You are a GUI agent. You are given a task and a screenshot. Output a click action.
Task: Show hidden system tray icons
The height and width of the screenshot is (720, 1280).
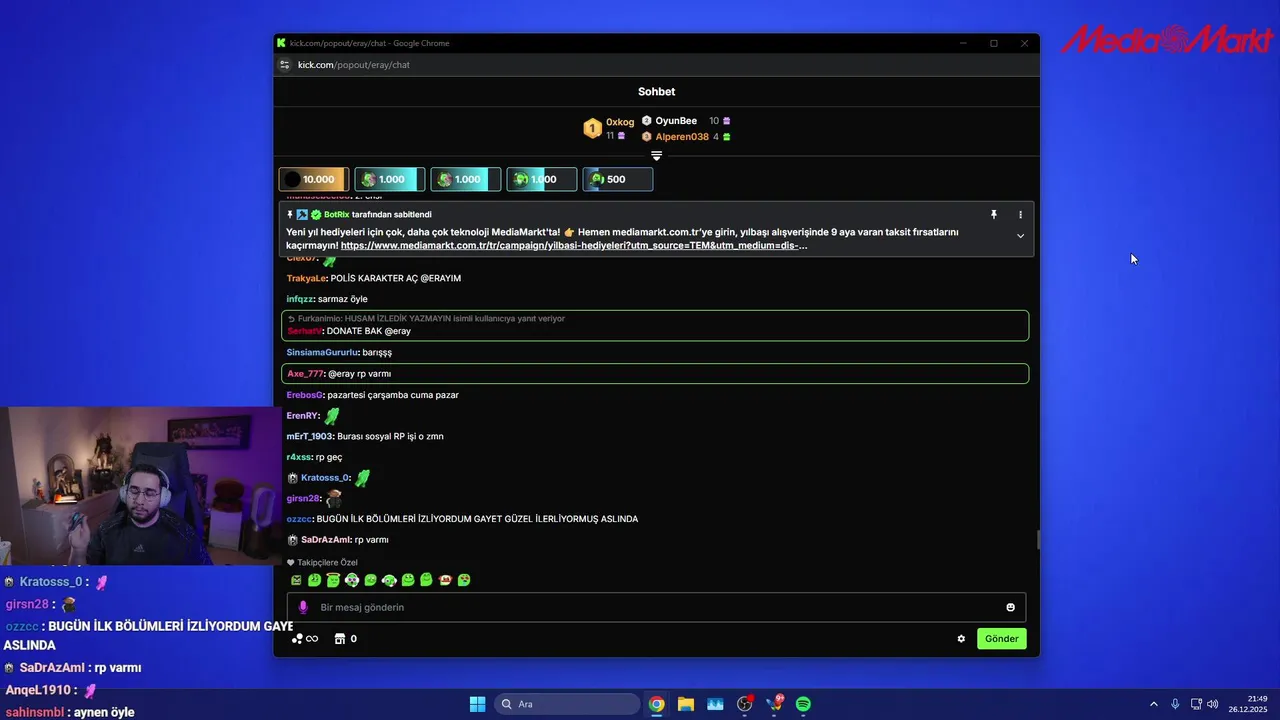click(x=1153, y=704)
